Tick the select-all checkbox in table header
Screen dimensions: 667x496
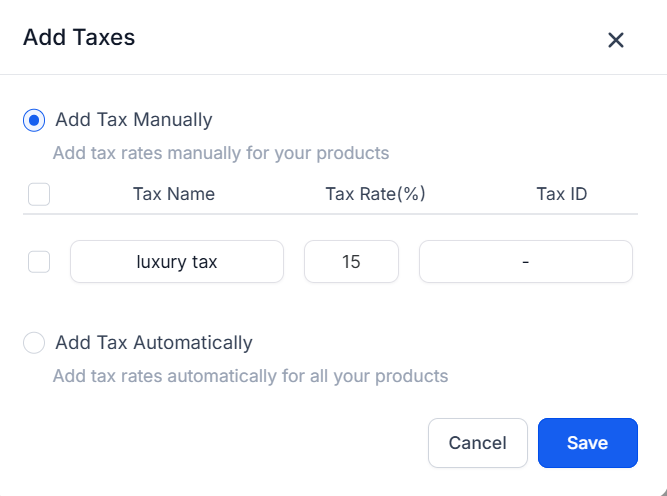click(39, 194)
